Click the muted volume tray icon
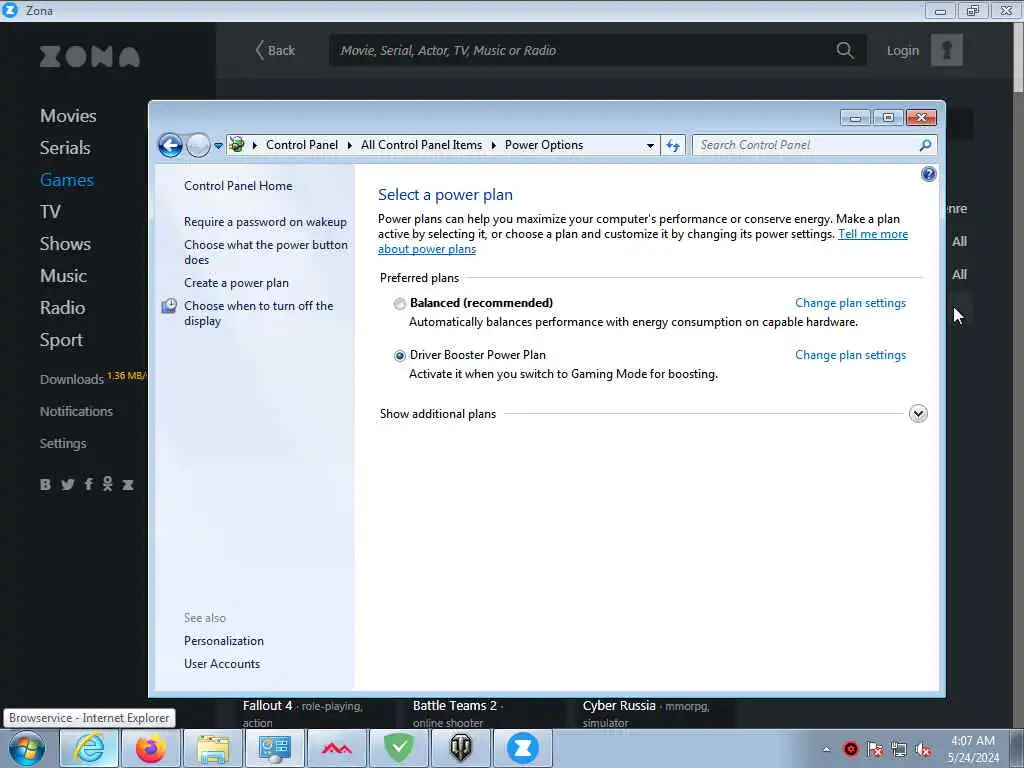 pyautogui.click(x=923, y=750)
